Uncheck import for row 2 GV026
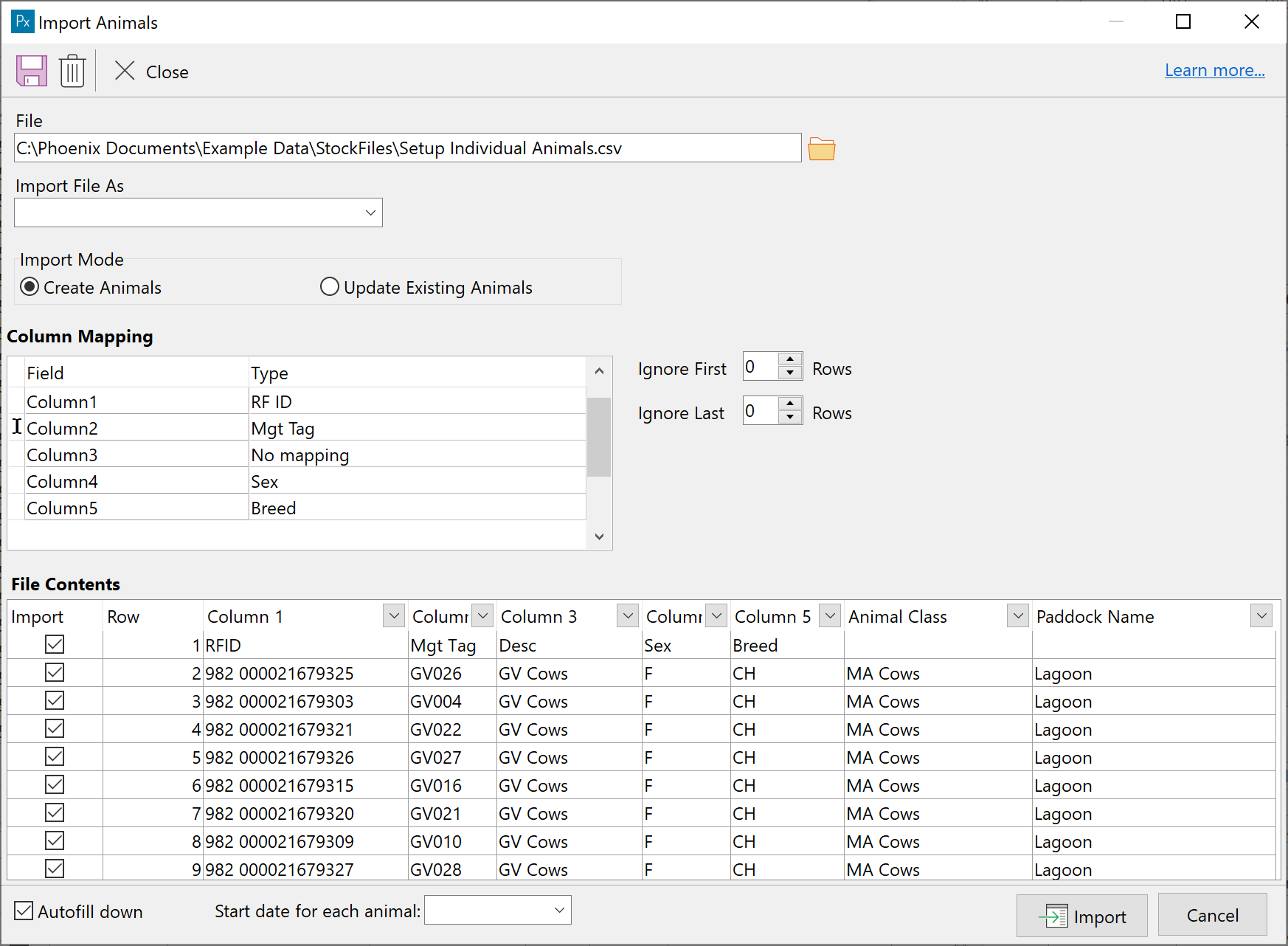 pos(55,672)
